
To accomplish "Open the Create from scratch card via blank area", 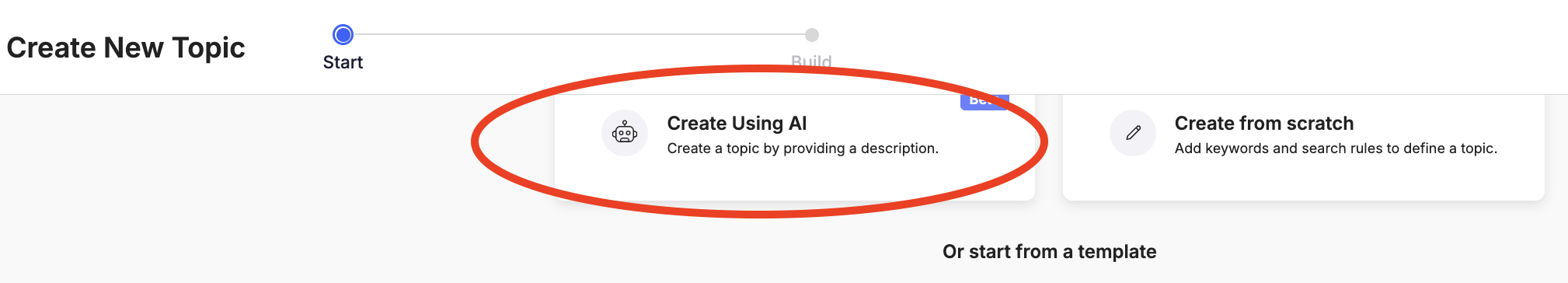I will 1303,179.
